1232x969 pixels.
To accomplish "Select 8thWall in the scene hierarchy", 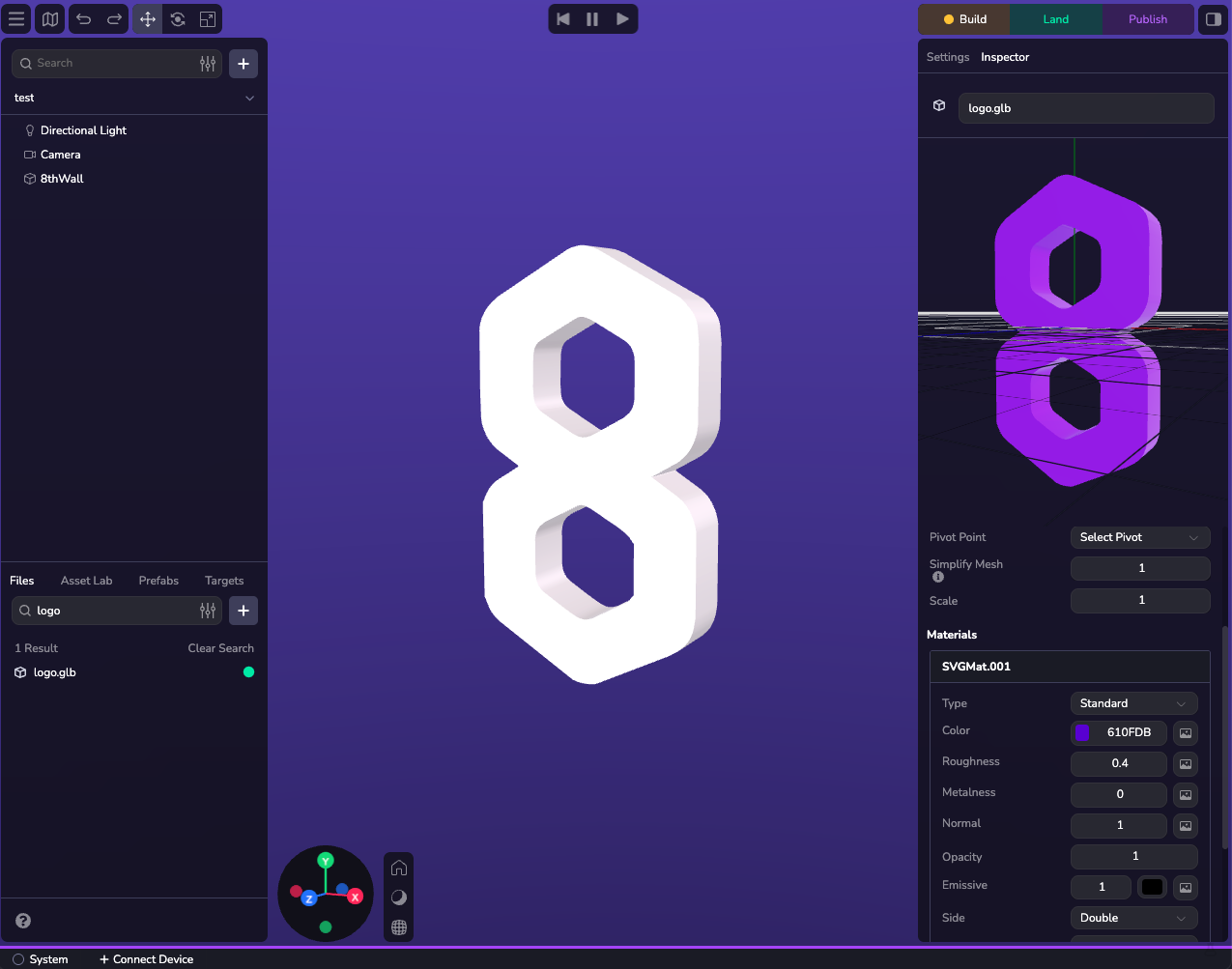I will (62, 179).
